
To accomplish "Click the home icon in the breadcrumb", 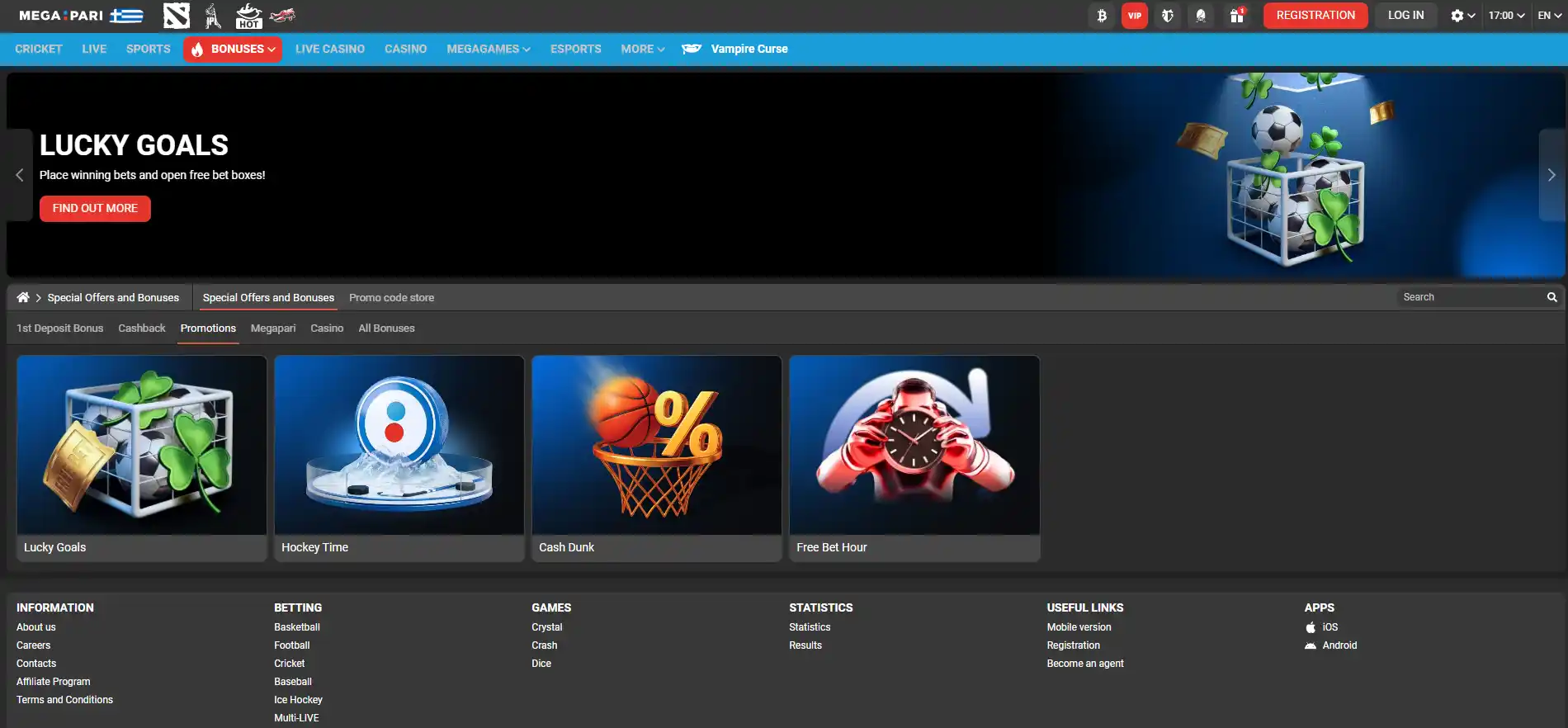I will click(23, 297).
